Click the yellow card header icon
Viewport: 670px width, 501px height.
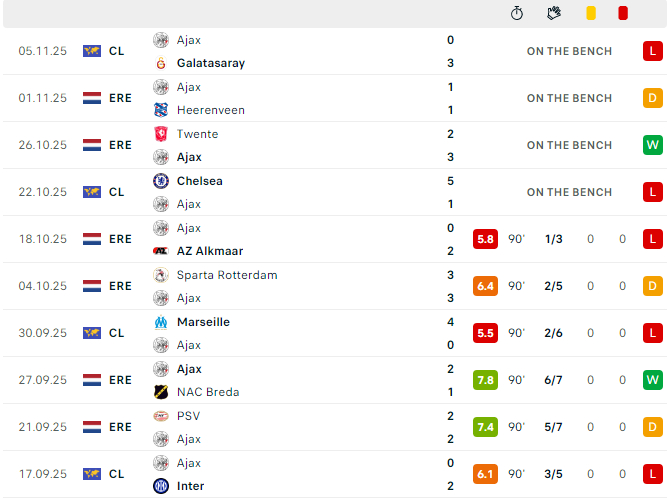[591, 13]
